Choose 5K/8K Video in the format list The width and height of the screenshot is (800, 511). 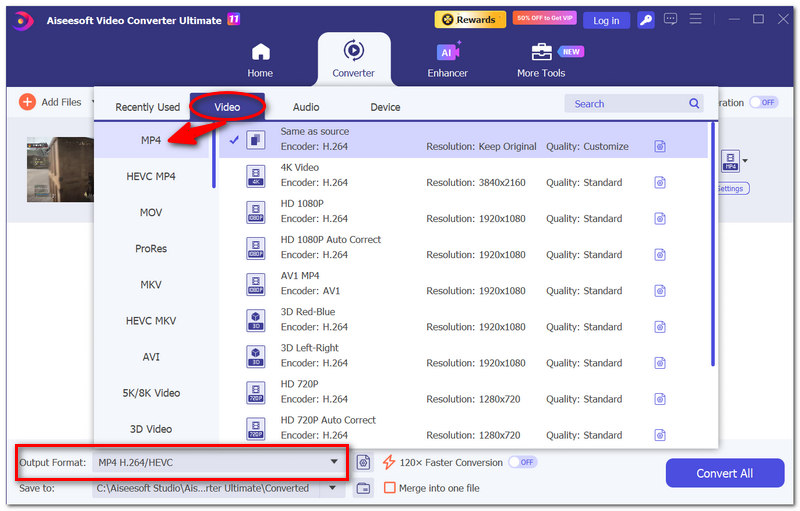tap(151, 393)
